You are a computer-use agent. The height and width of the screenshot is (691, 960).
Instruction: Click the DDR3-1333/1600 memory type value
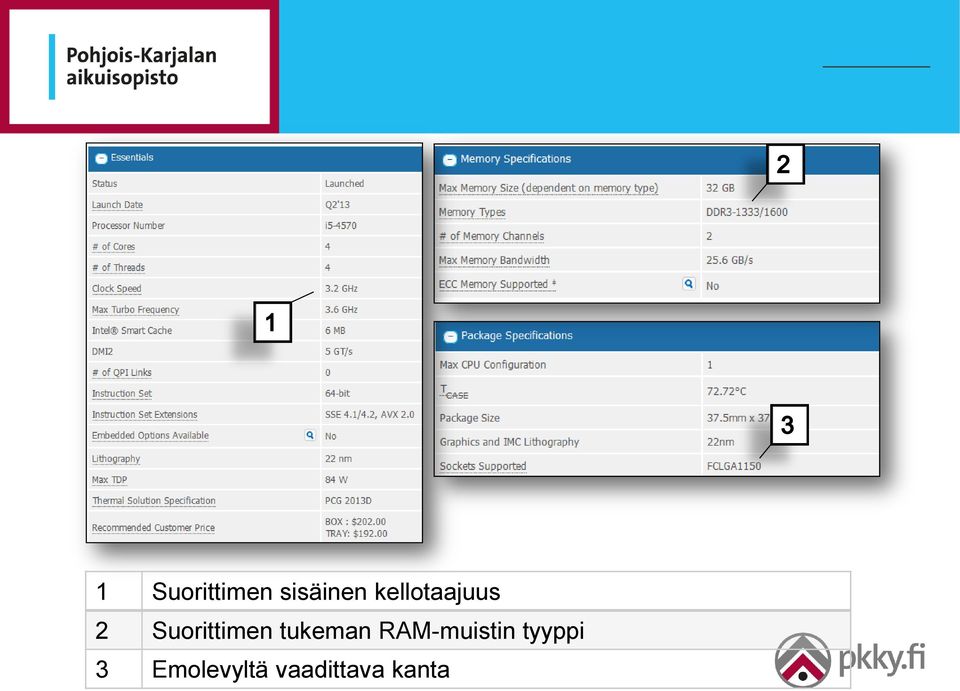click(x=747, y=212)
